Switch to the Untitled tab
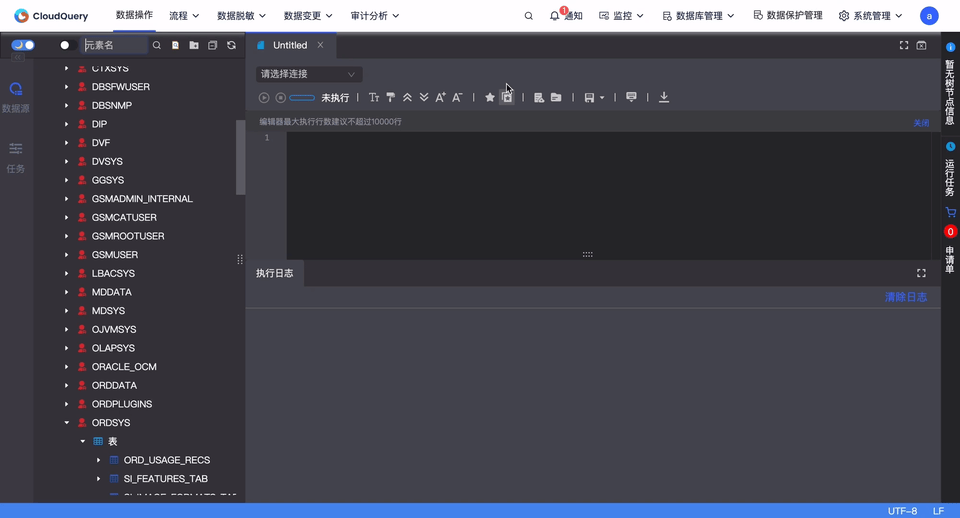Viewport: 960px width, 518px height. click(x=290, y=45)
